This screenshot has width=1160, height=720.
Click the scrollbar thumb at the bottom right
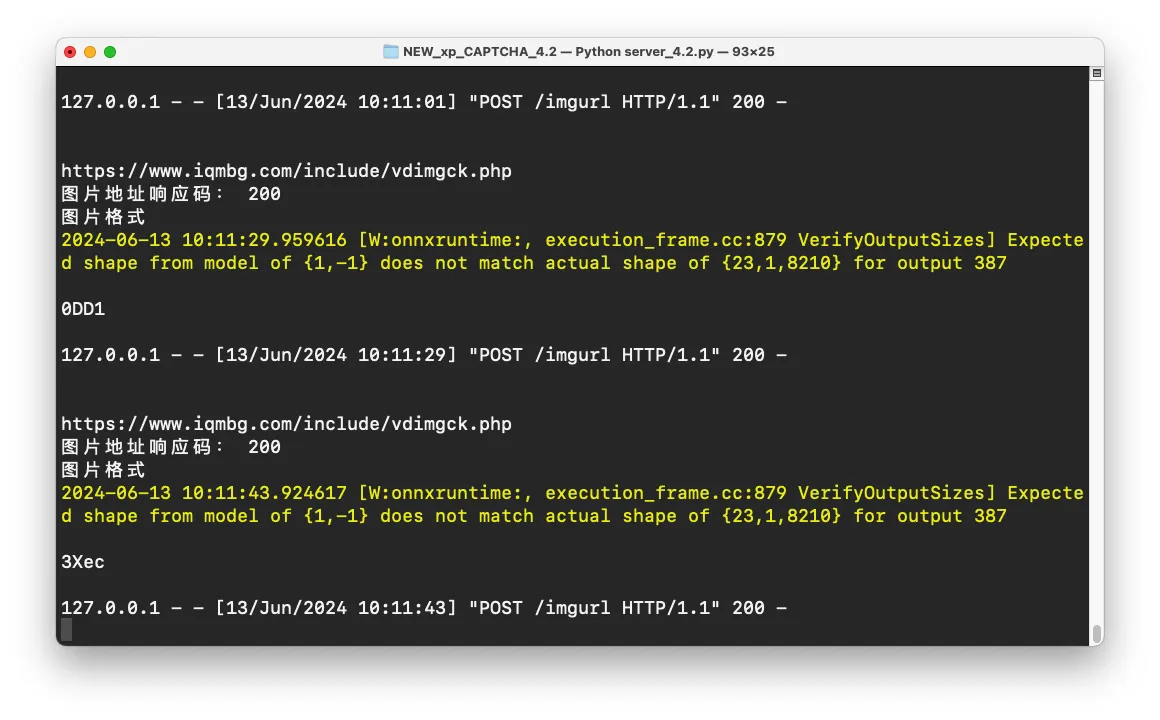[1097, 634]
